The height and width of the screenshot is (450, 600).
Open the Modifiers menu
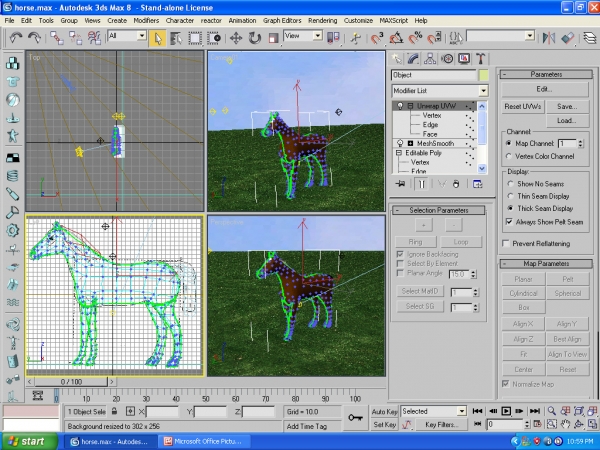pos(146,21)
